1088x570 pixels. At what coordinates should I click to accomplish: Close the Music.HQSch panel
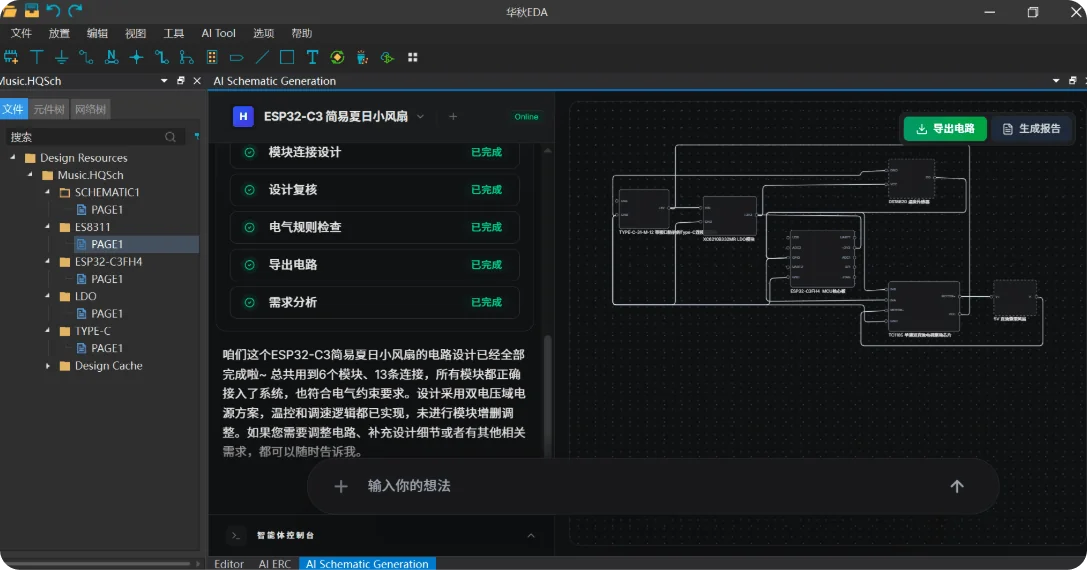coord(197,81)
